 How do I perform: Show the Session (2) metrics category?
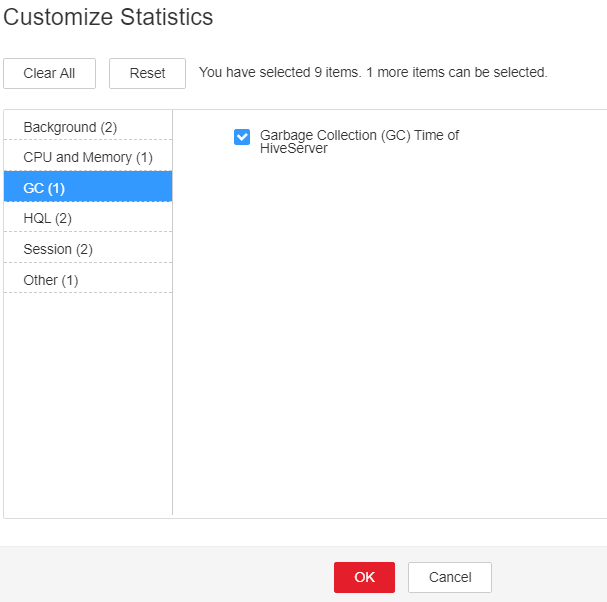click(88, 249)
